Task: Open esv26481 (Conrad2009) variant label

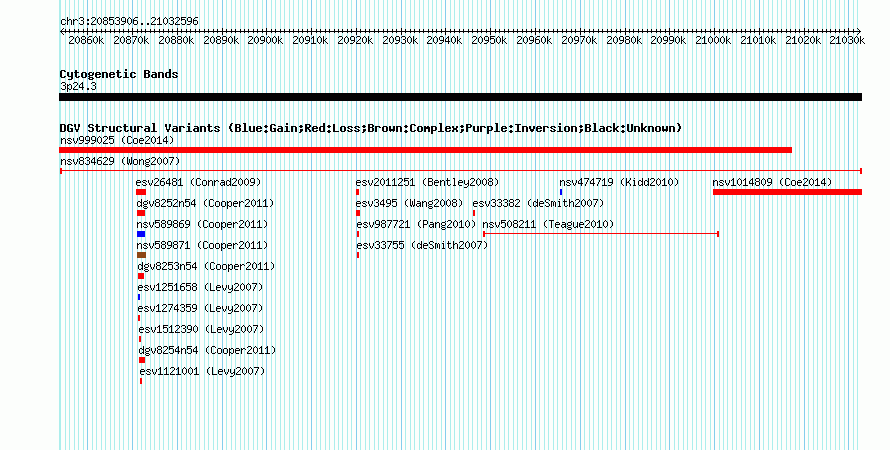Action: click(199, 182)
